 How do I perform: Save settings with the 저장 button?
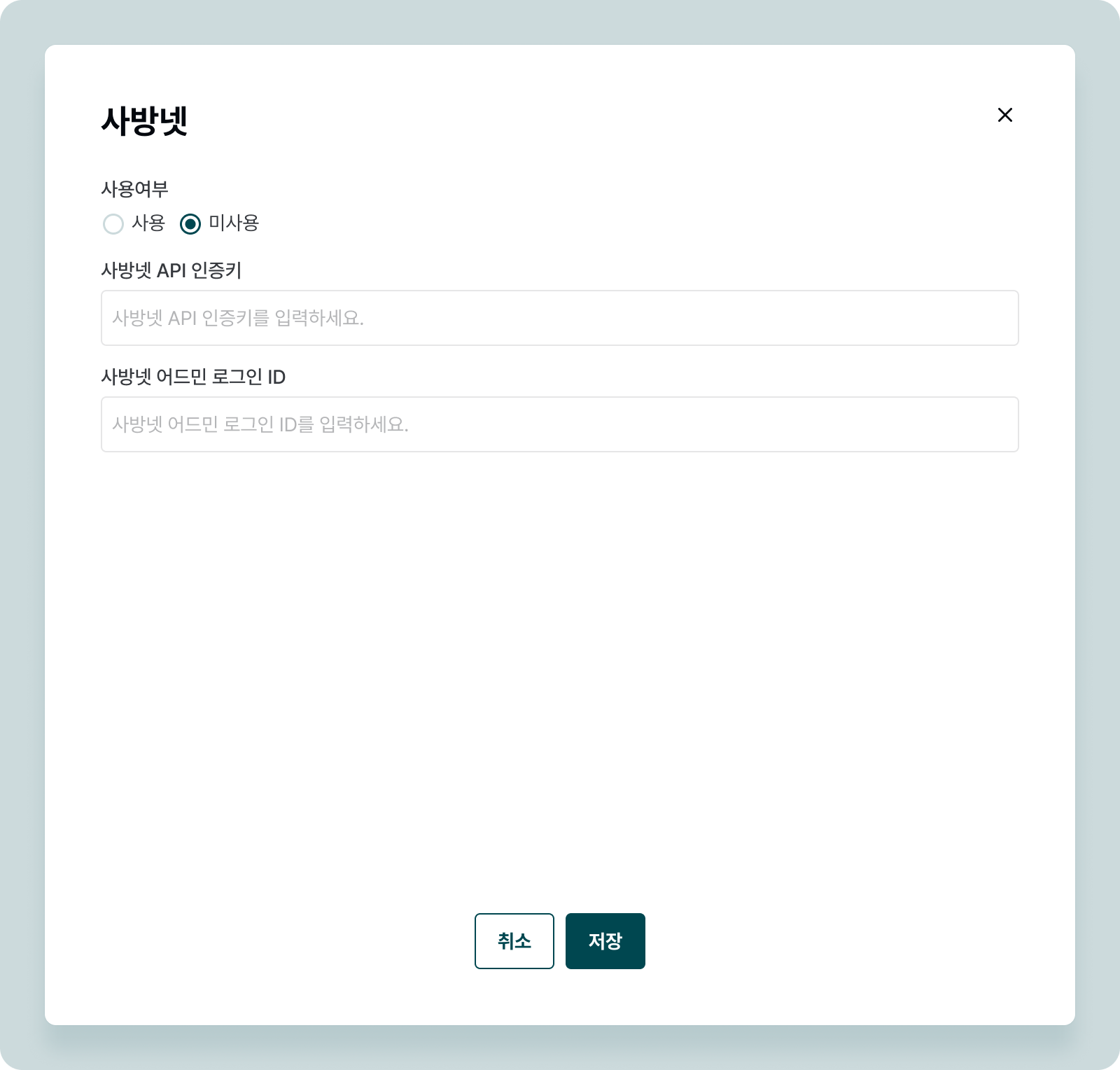[x=605, y=941]
